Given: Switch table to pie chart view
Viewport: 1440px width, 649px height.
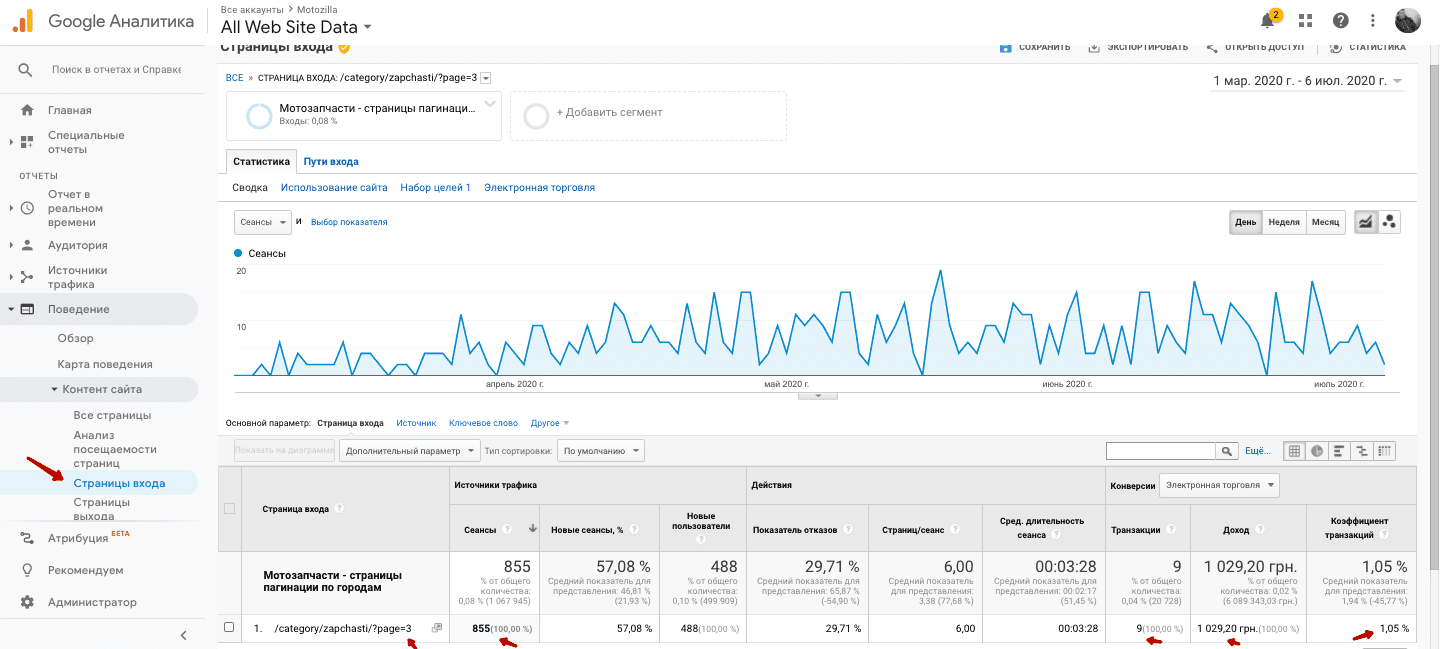Looking at the screenshot, I should pyautogui.click(x=1317, y=451).
